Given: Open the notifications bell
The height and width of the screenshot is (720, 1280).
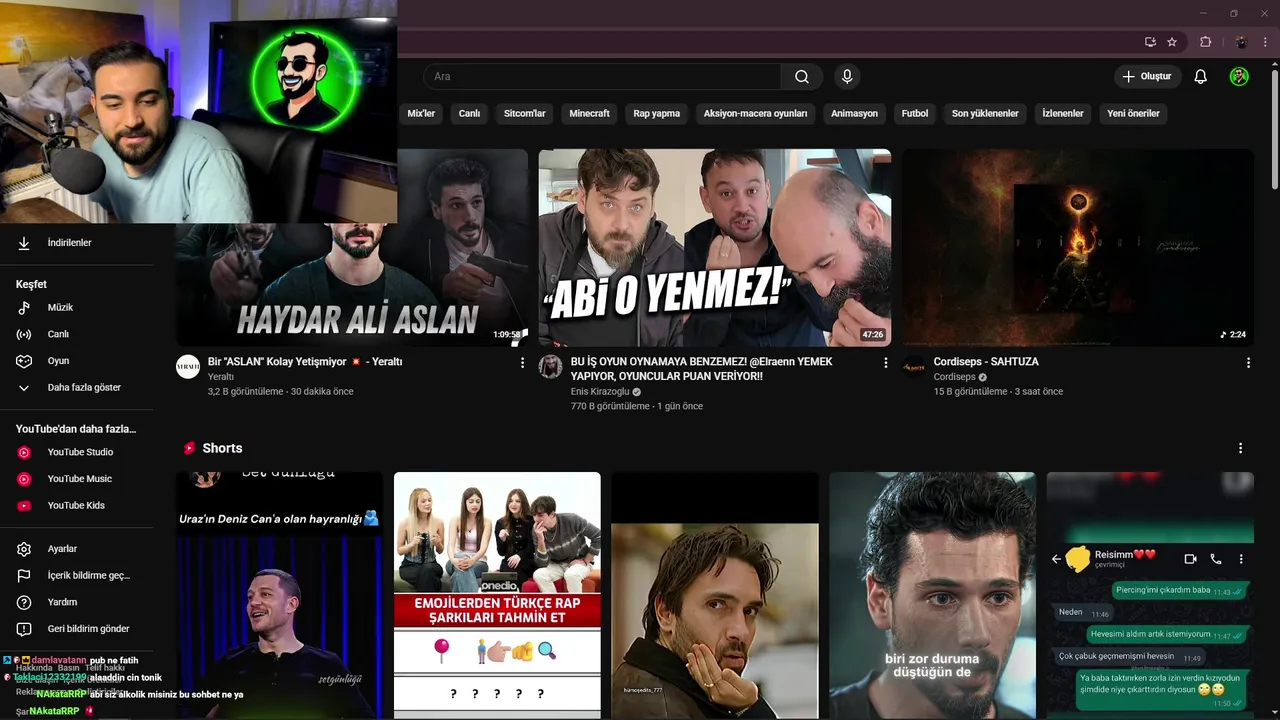Looking at the screenshot, I should coord(1201,77).
